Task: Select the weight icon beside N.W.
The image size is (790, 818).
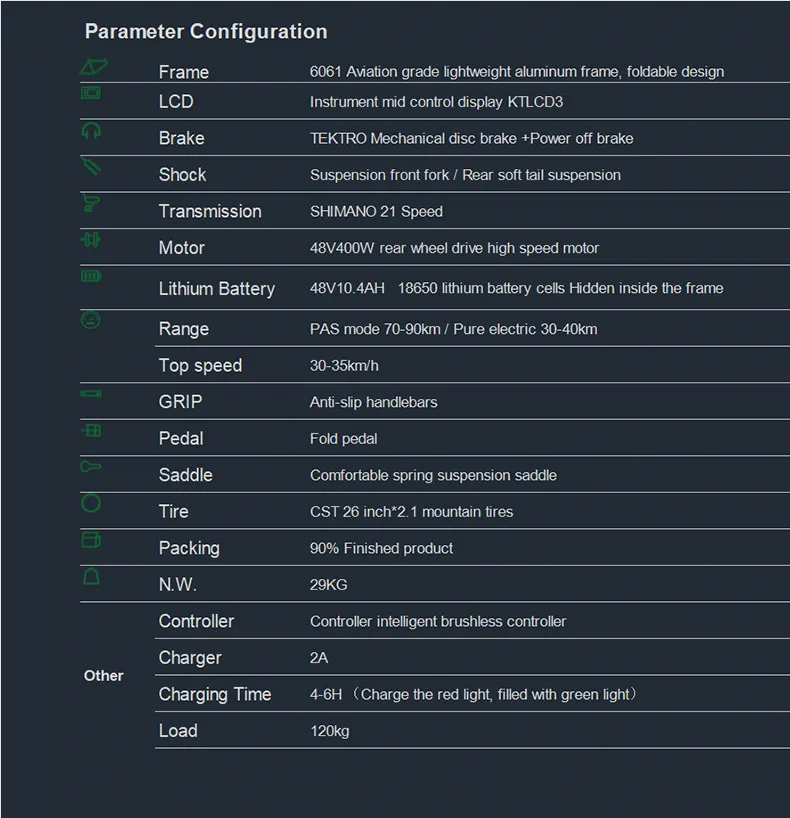Action: click(x=91, y=576)
